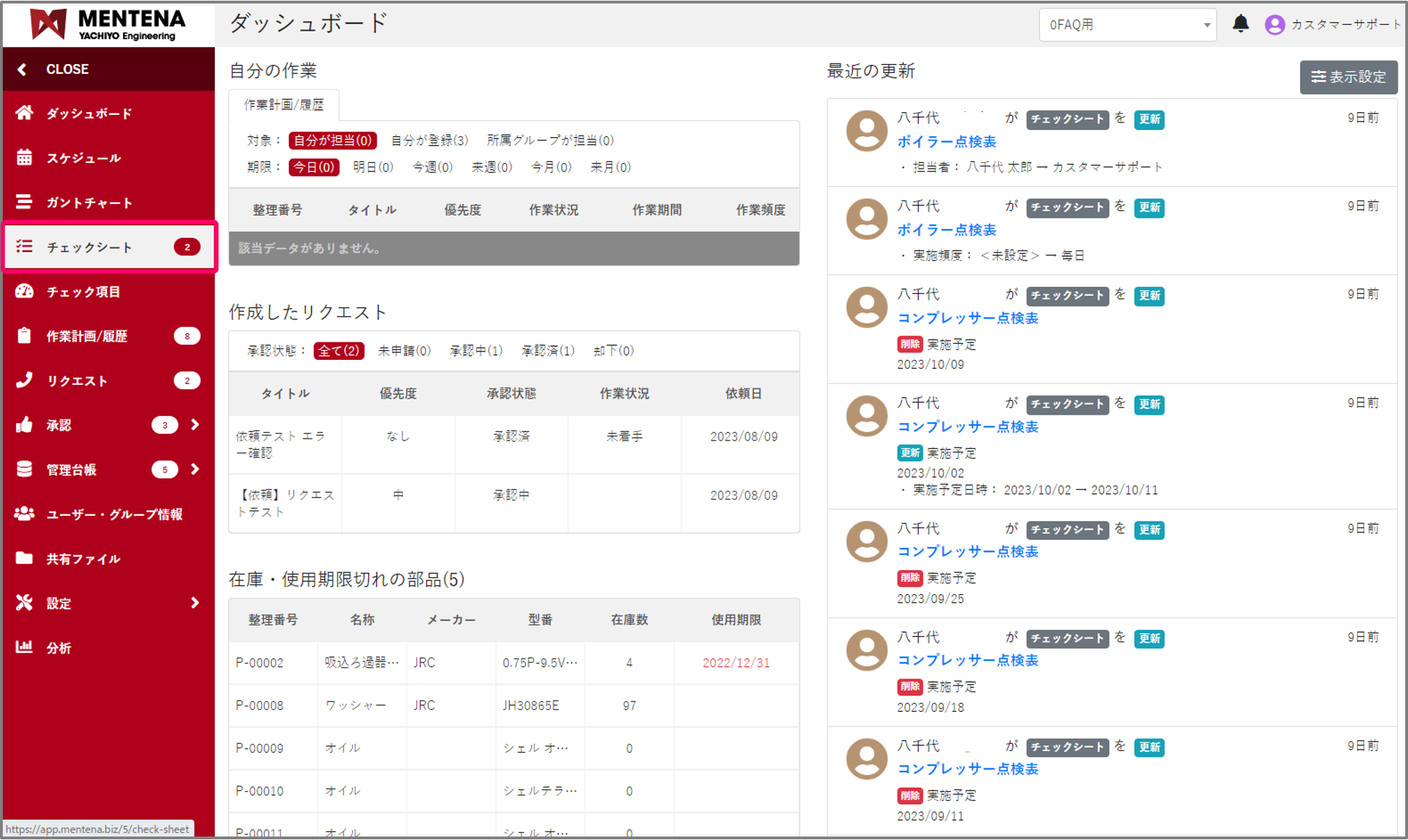
Task: Select the 自分が担当(0) filter
Action: tap(333, 140)
